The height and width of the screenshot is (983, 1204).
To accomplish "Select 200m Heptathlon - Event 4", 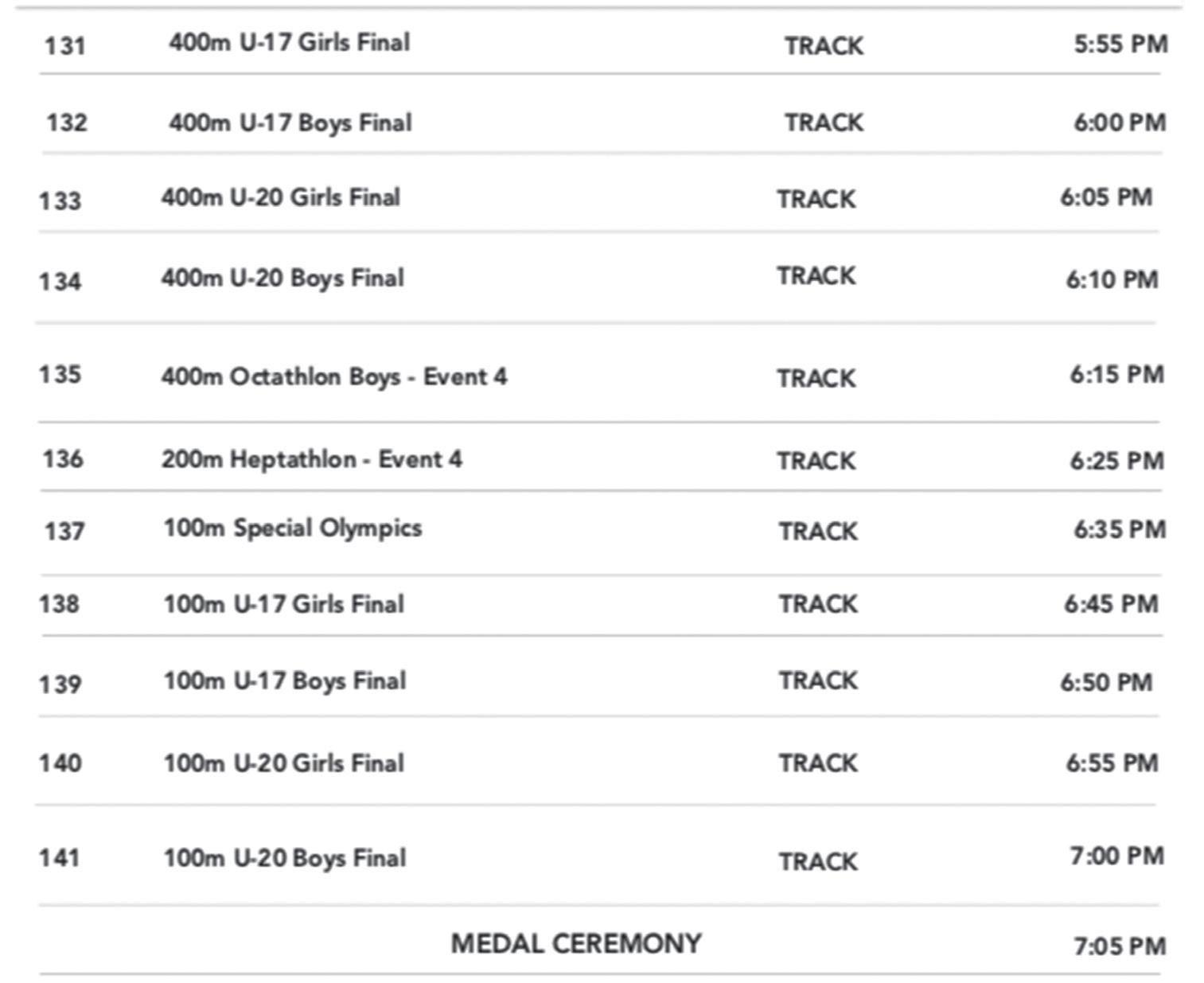I will 311,459.
